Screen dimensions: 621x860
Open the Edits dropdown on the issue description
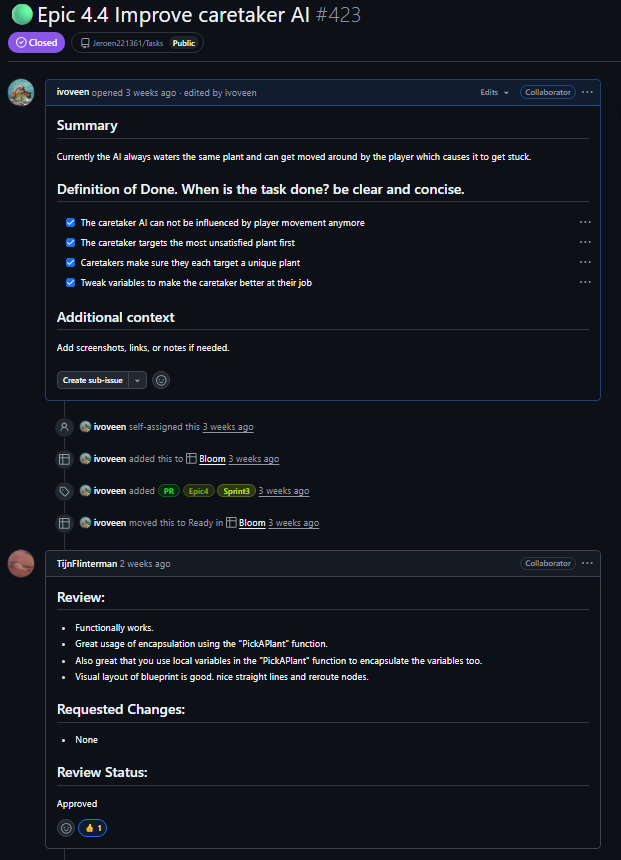pyautogui.click(x=494, y=91)
